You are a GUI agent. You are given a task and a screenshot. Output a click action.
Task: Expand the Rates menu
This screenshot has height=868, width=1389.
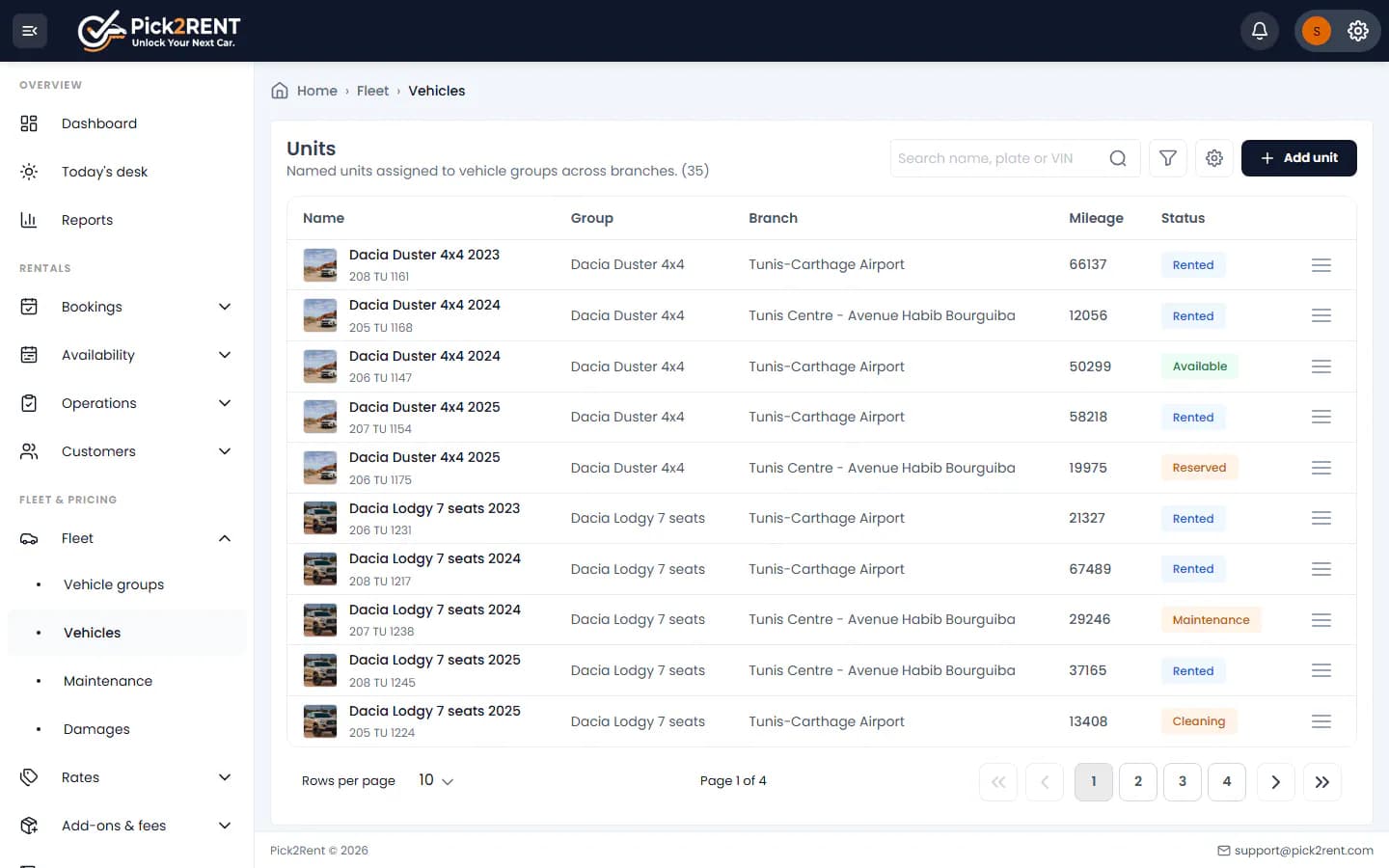(x=126, y=777)
